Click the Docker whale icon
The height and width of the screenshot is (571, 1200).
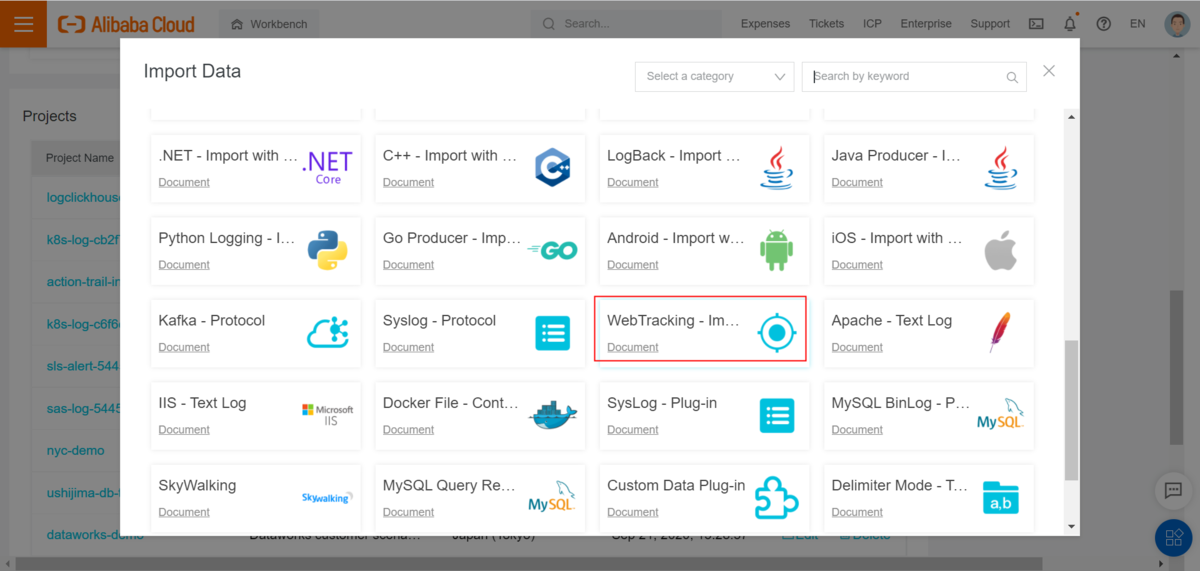552,415
